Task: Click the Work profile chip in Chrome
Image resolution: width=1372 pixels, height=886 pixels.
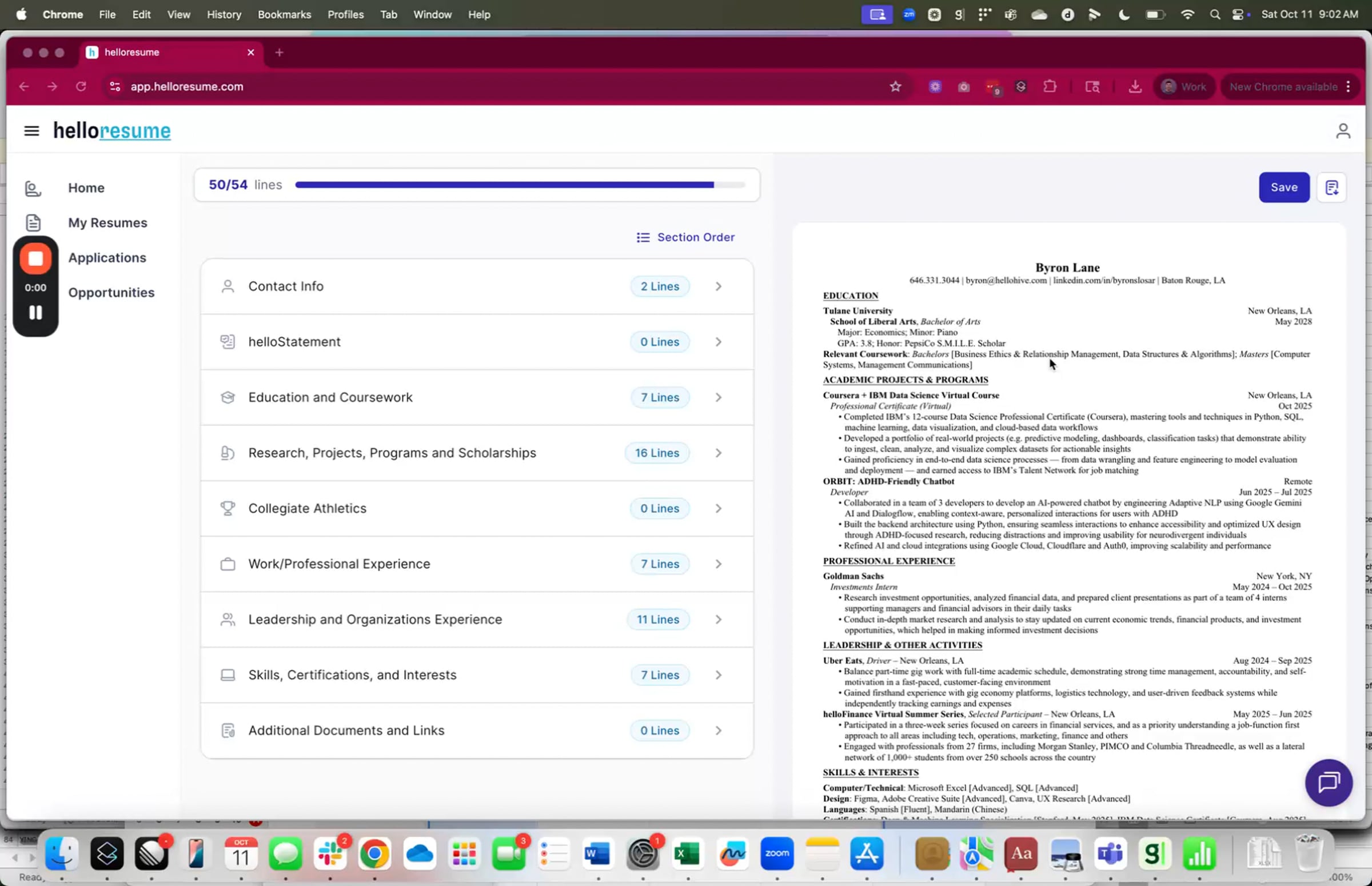Action: (1183, 87)
